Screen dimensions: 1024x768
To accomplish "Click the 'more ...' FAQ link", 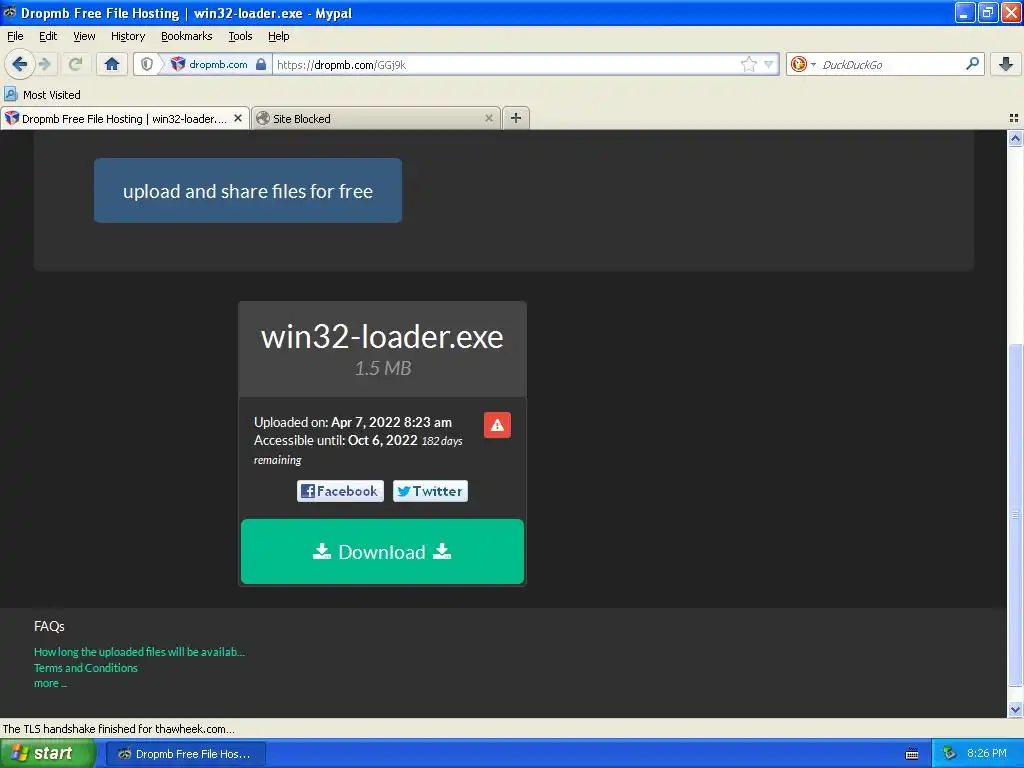I will point(50,683).
